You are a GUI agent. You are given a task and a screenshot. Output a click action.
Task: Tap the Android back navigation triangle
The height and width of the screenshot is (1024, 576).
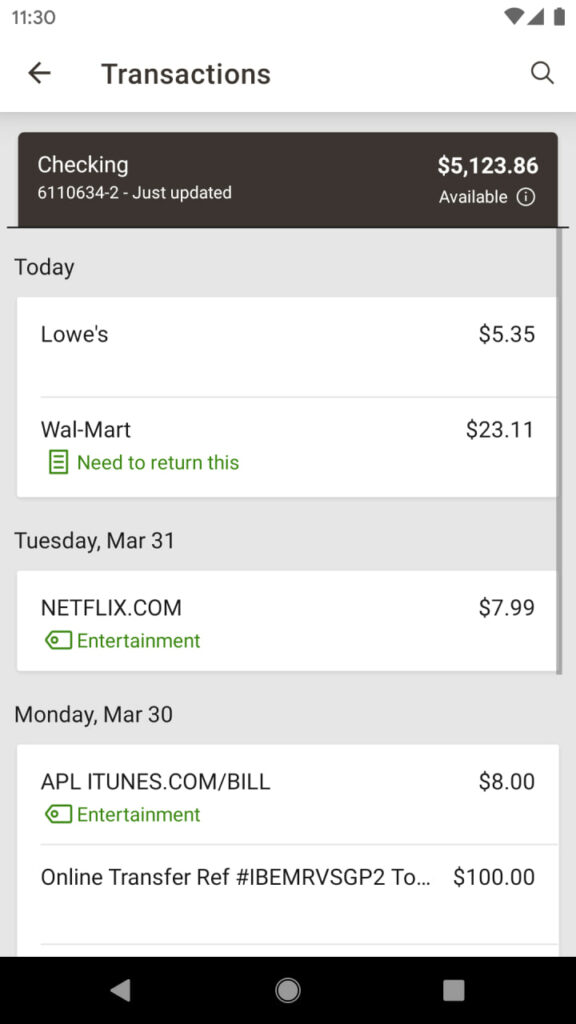click(x=120, y=990)
